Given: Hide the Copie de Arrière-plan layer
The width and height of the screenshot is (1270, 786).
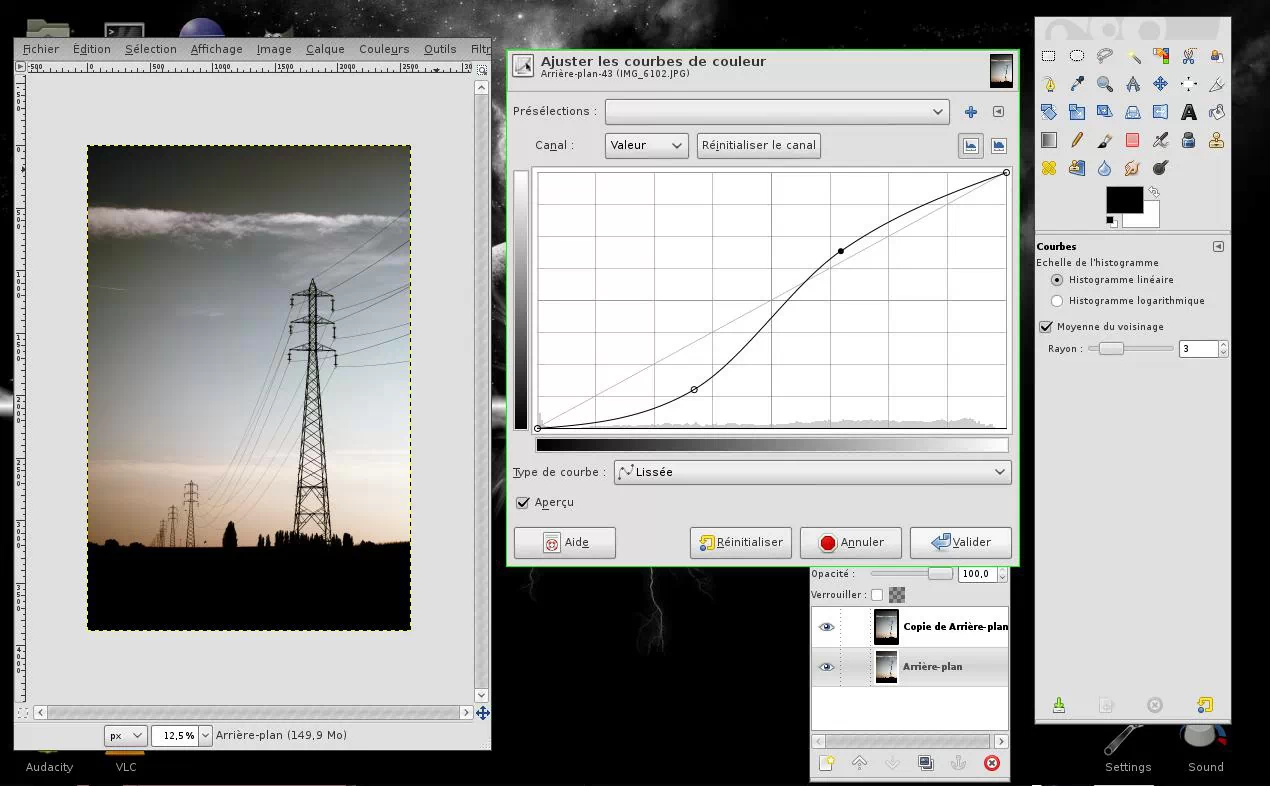Looking at the screenshot, I should click(x=826, y=627).
